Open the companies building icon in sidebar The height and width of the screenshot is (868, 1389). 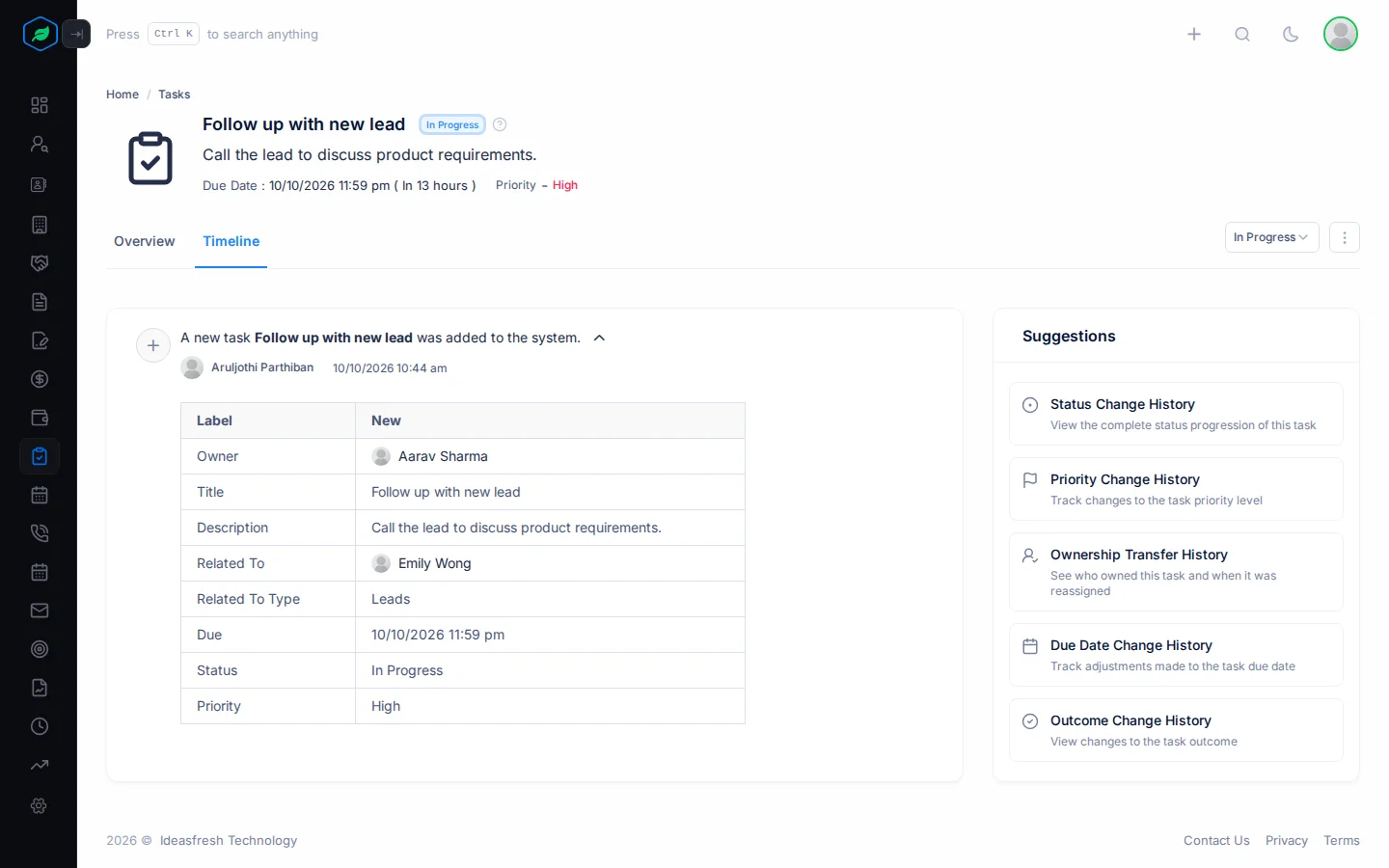pyautogui.click(x=40, y=225)
